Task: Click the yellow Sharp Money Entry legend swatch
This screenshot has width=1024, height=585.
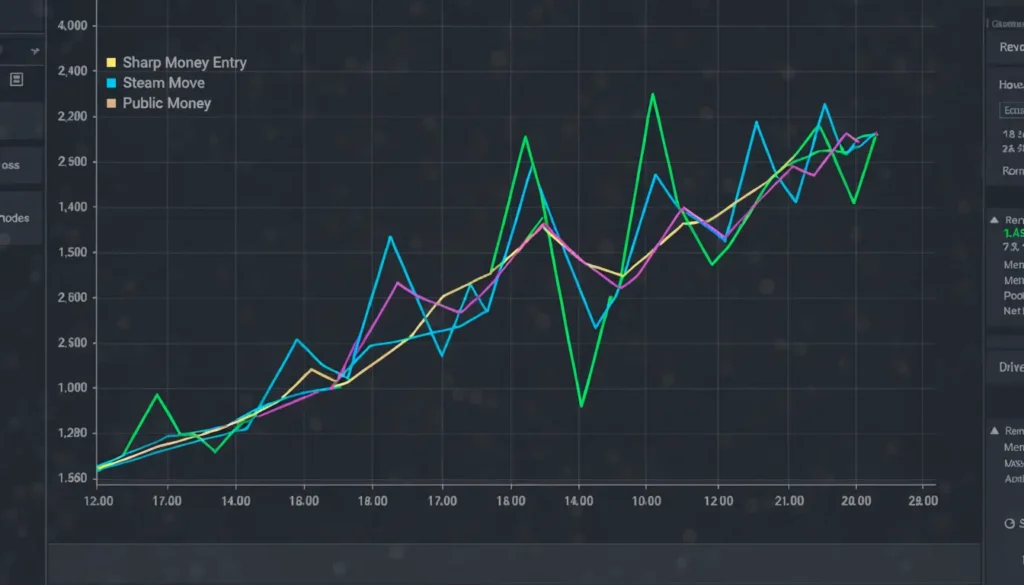Action: coord(111,63)
